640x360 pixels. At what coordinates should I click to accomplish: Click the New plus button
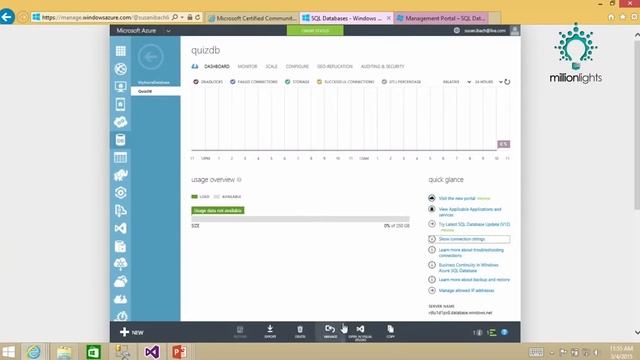tap(131, 332)
